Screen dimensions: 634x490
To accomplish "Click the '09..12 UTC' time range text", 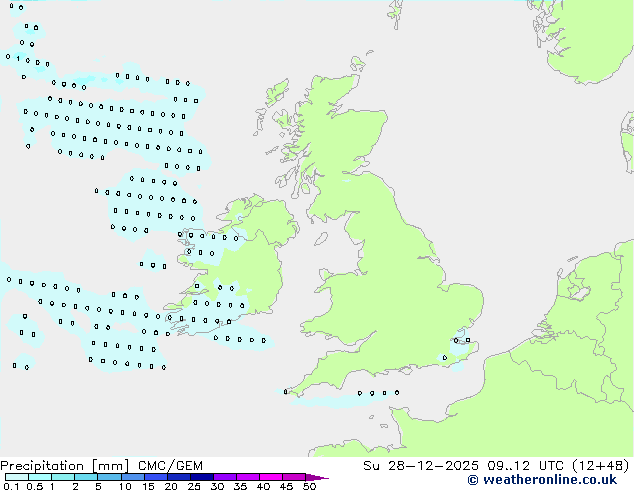I will click(525, 466).
